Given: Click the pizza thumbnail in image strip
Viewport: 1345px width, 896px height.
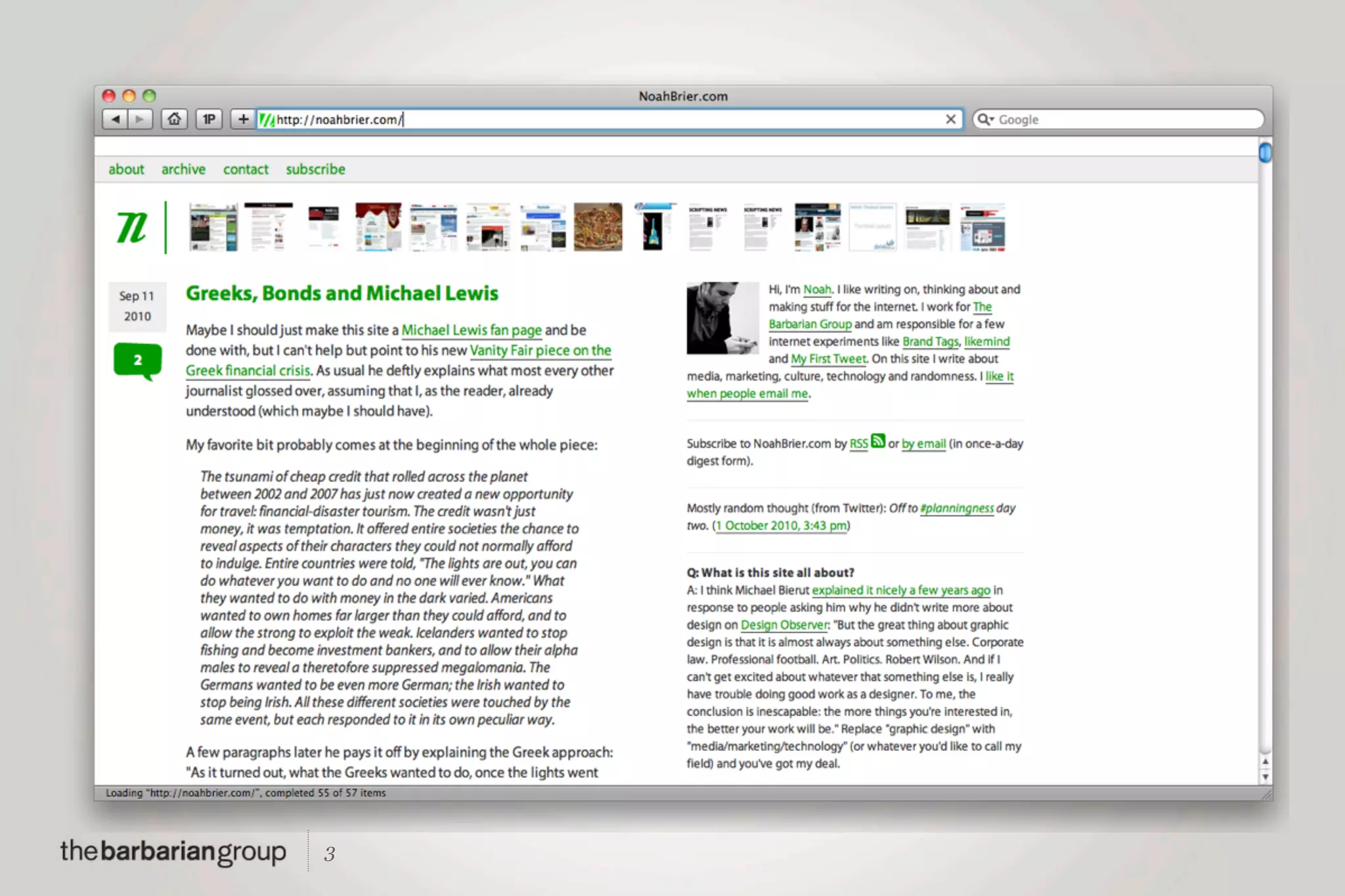Looking at the screenshot, I should tap(598, 227).
